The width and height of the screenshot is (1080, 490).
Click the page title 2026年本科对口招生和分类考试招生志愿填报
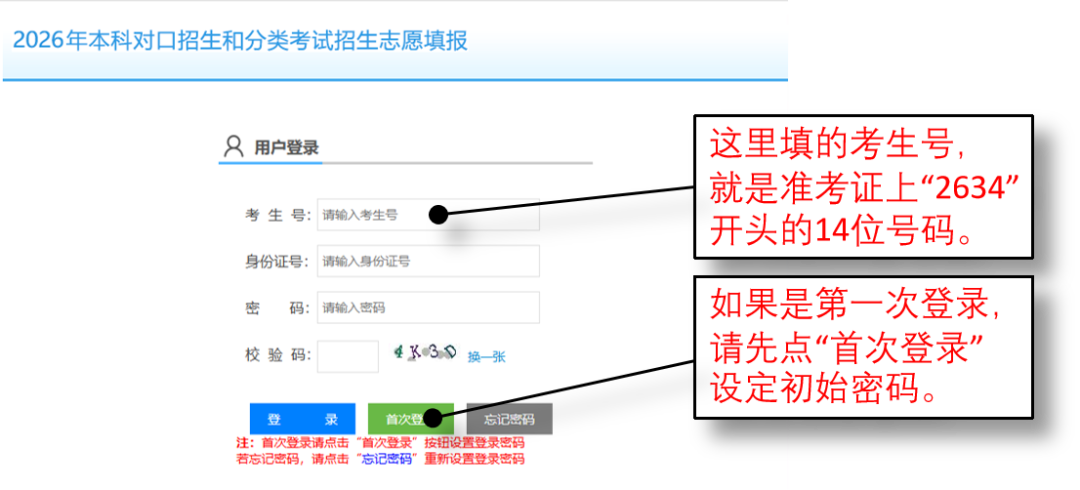[x=240, y=41]
